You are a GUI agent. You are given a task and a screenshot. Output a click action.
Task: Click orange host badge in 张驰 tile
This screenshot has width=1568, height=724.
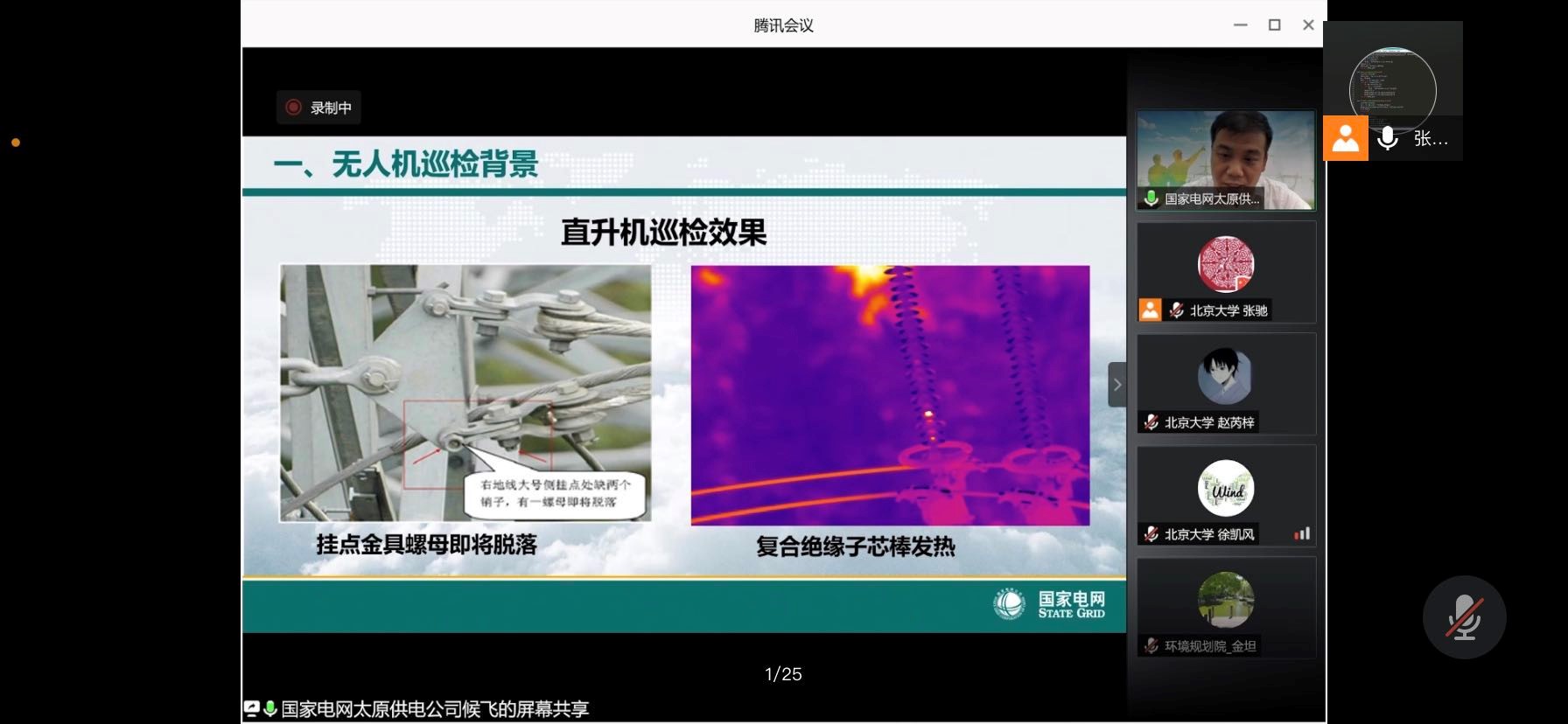[x=1150, y=310]
